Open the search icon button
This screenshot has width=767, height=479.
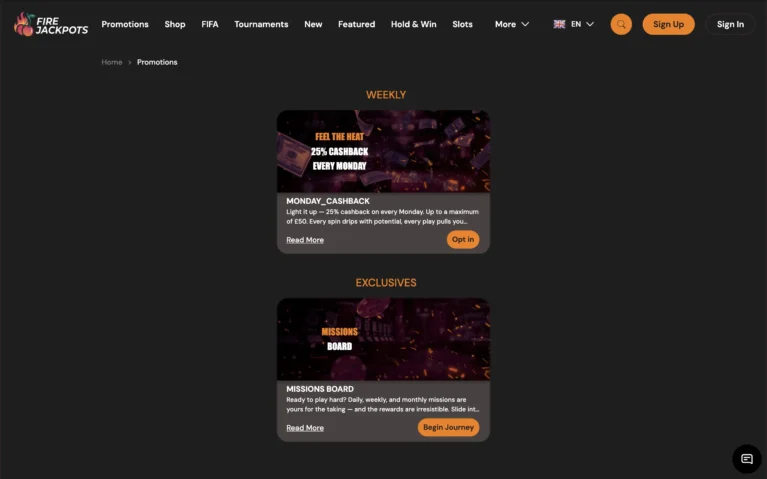(x=621, y=24)
